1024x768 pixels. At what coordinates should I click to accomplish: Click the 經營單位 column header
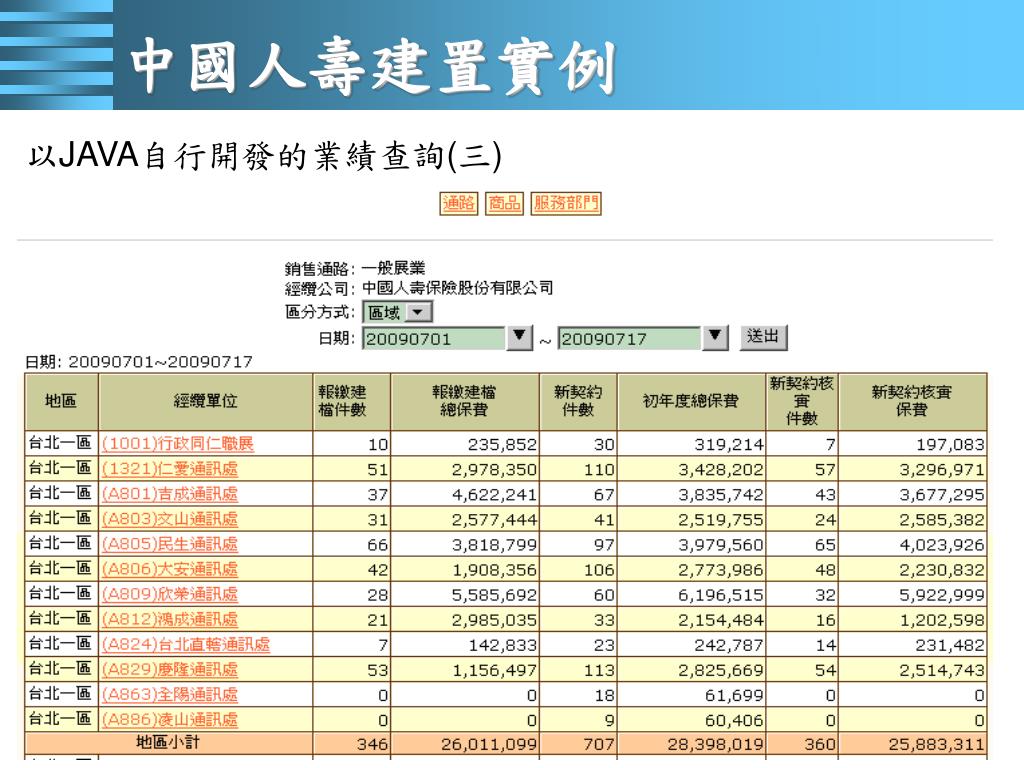(205, 401)
